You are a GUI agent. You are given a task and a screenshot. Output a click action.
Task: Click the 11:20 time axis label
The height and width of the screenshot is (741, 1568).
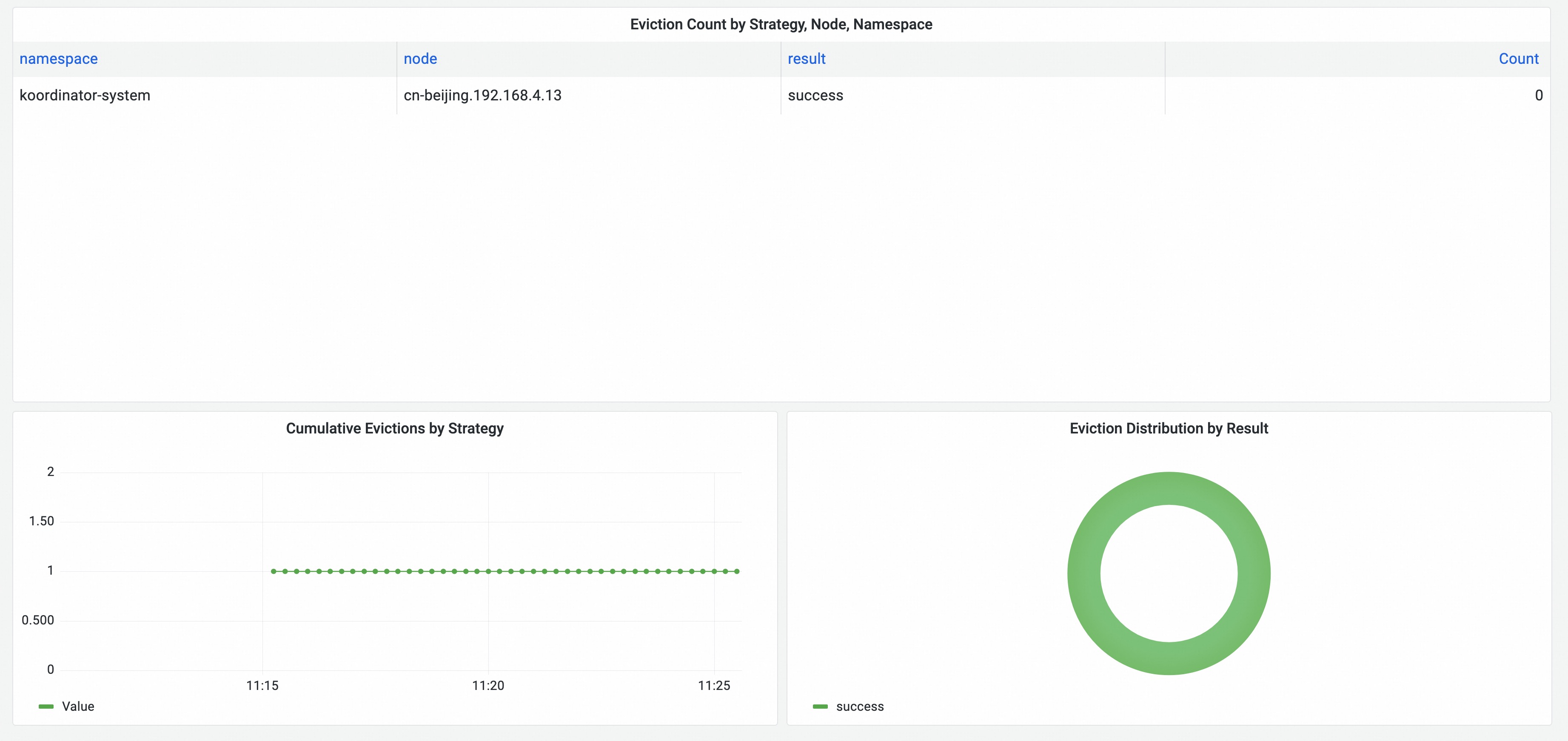[x=488, y=686]
